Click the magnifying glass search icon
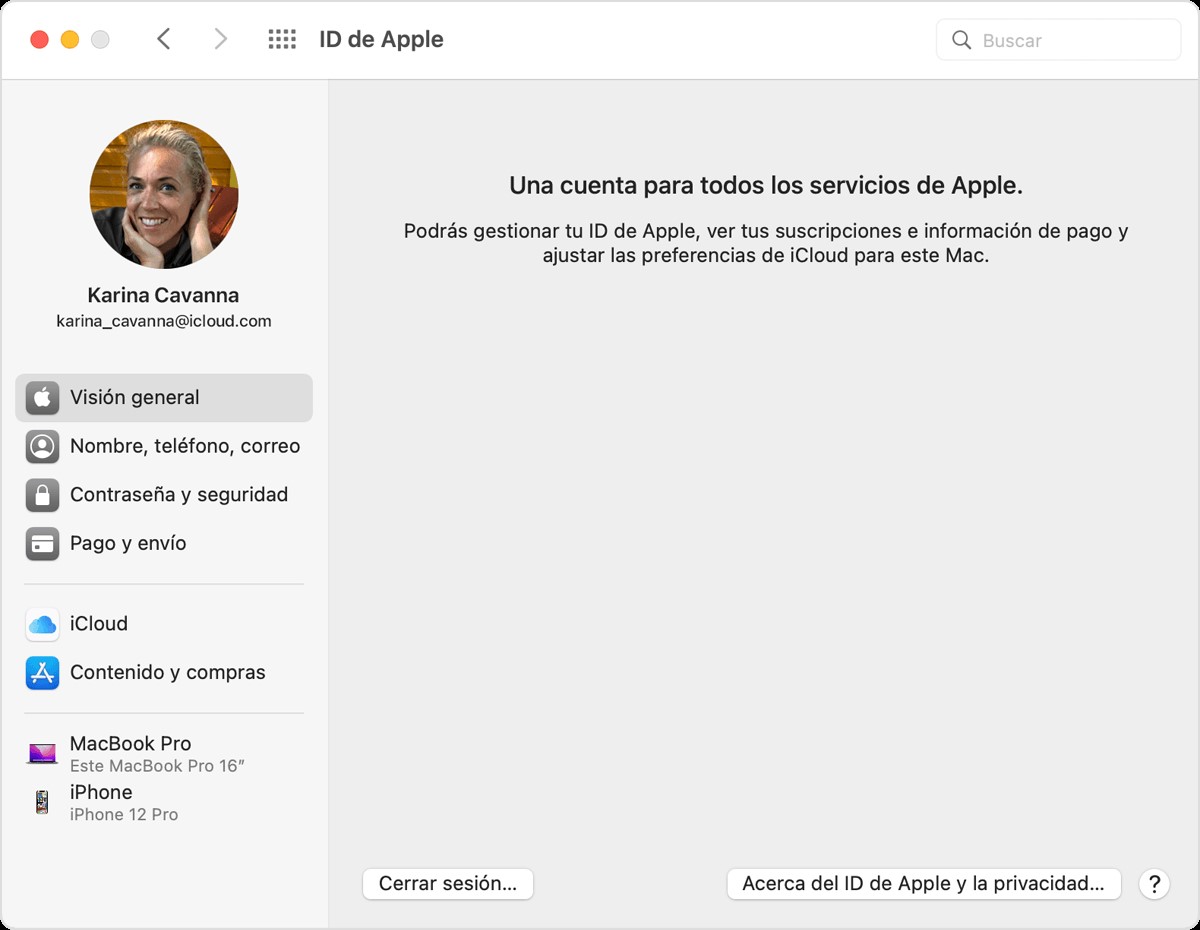1200x930 pixels. [962, 40]
